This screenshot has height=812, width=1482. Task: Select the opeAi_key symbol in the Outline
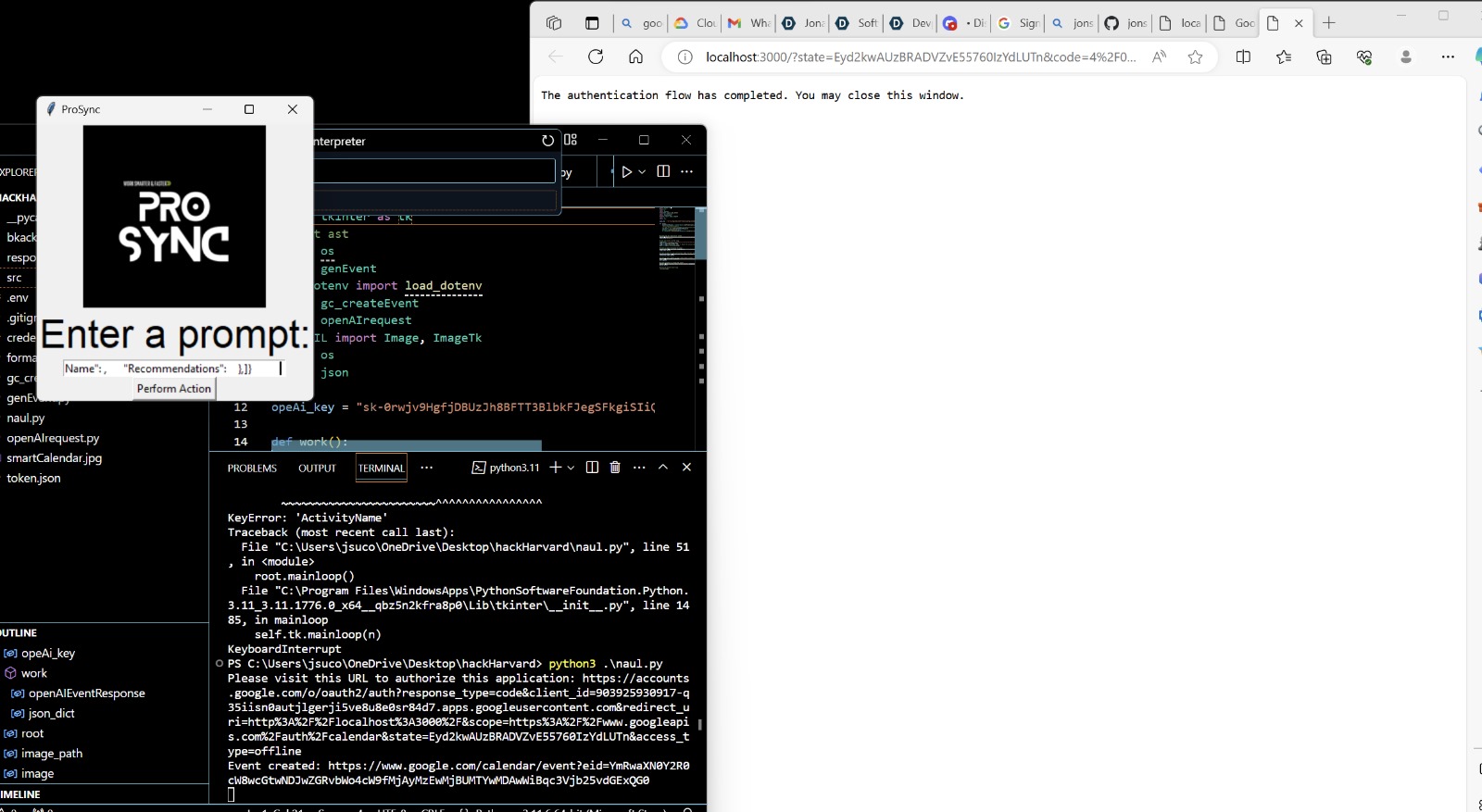pyautogui.click(x=48, y=654)
